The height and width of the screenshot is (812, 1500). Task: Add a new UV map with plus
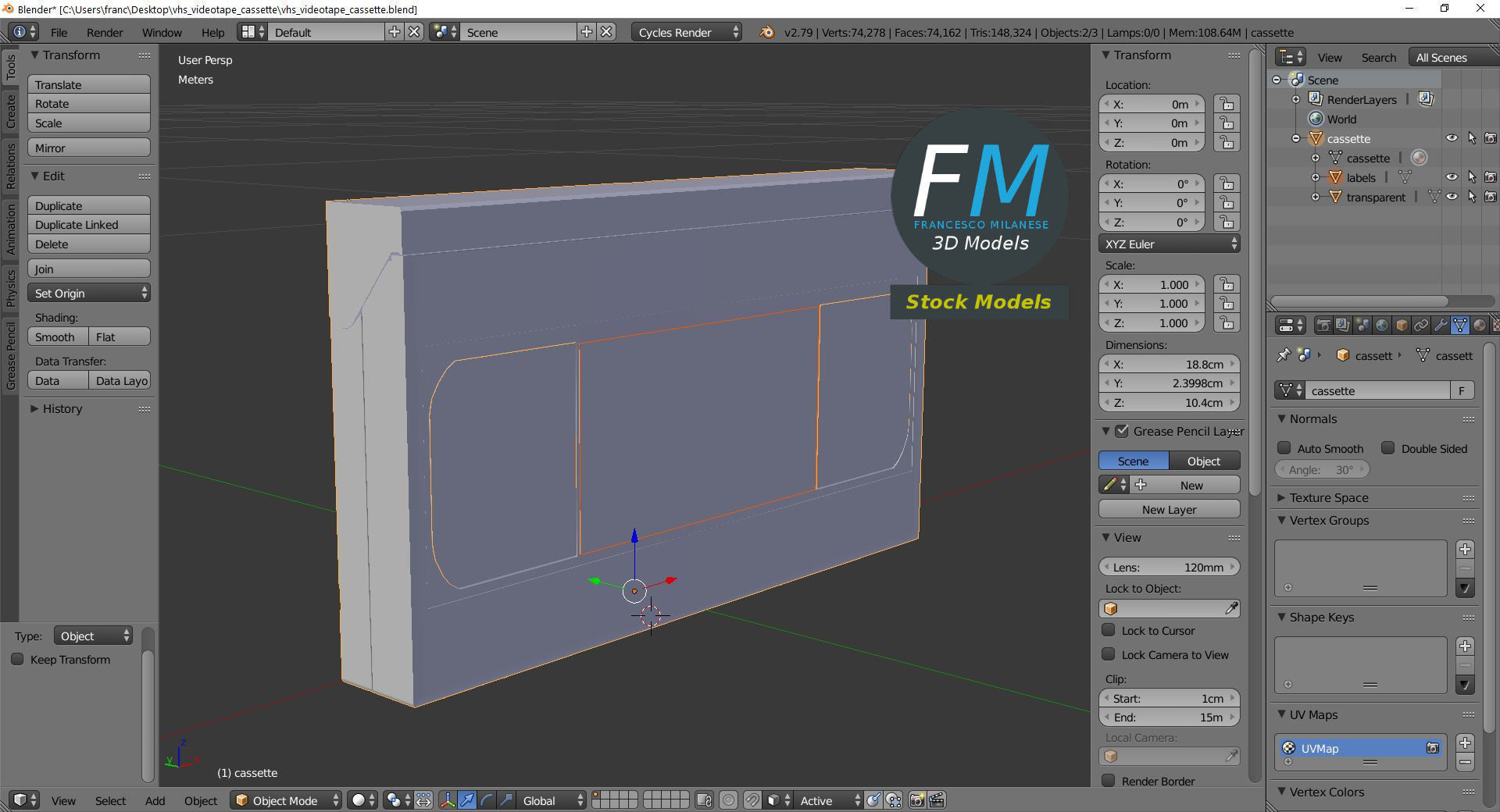(1466, 743)
